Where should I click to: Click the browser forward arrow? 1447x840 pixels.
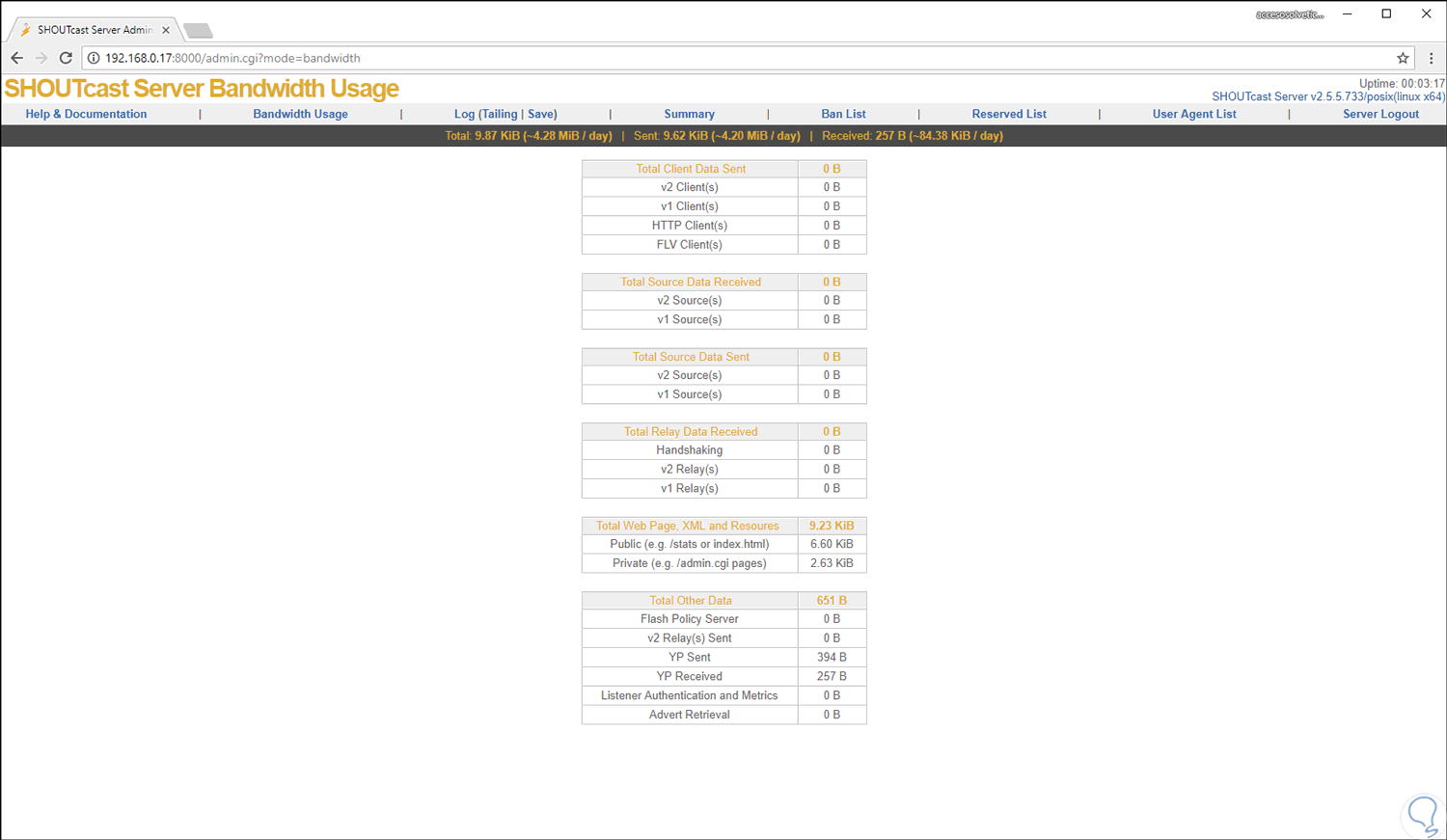coord(41,58)
